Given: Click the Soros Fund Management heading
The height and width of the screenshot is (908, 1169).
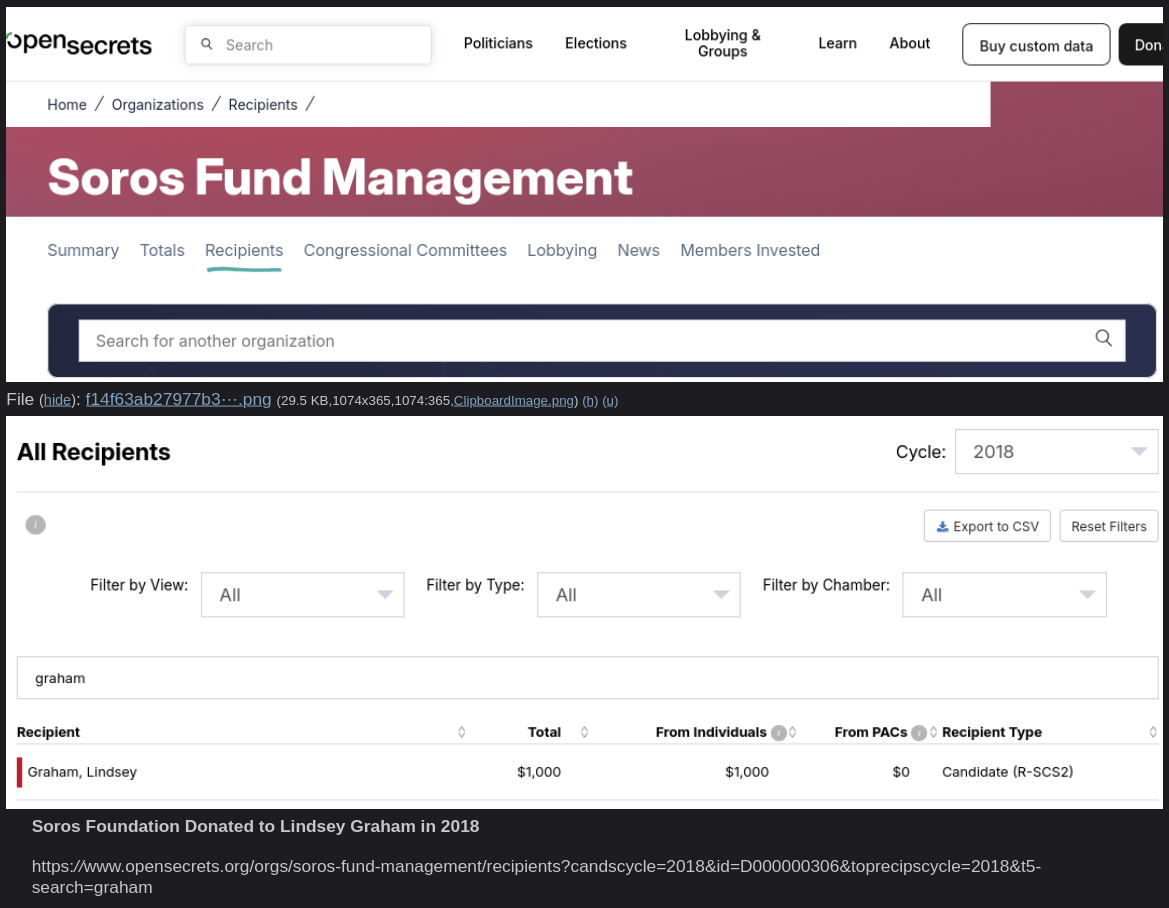Looking at the screenshot, I should (x=340, y=177).
